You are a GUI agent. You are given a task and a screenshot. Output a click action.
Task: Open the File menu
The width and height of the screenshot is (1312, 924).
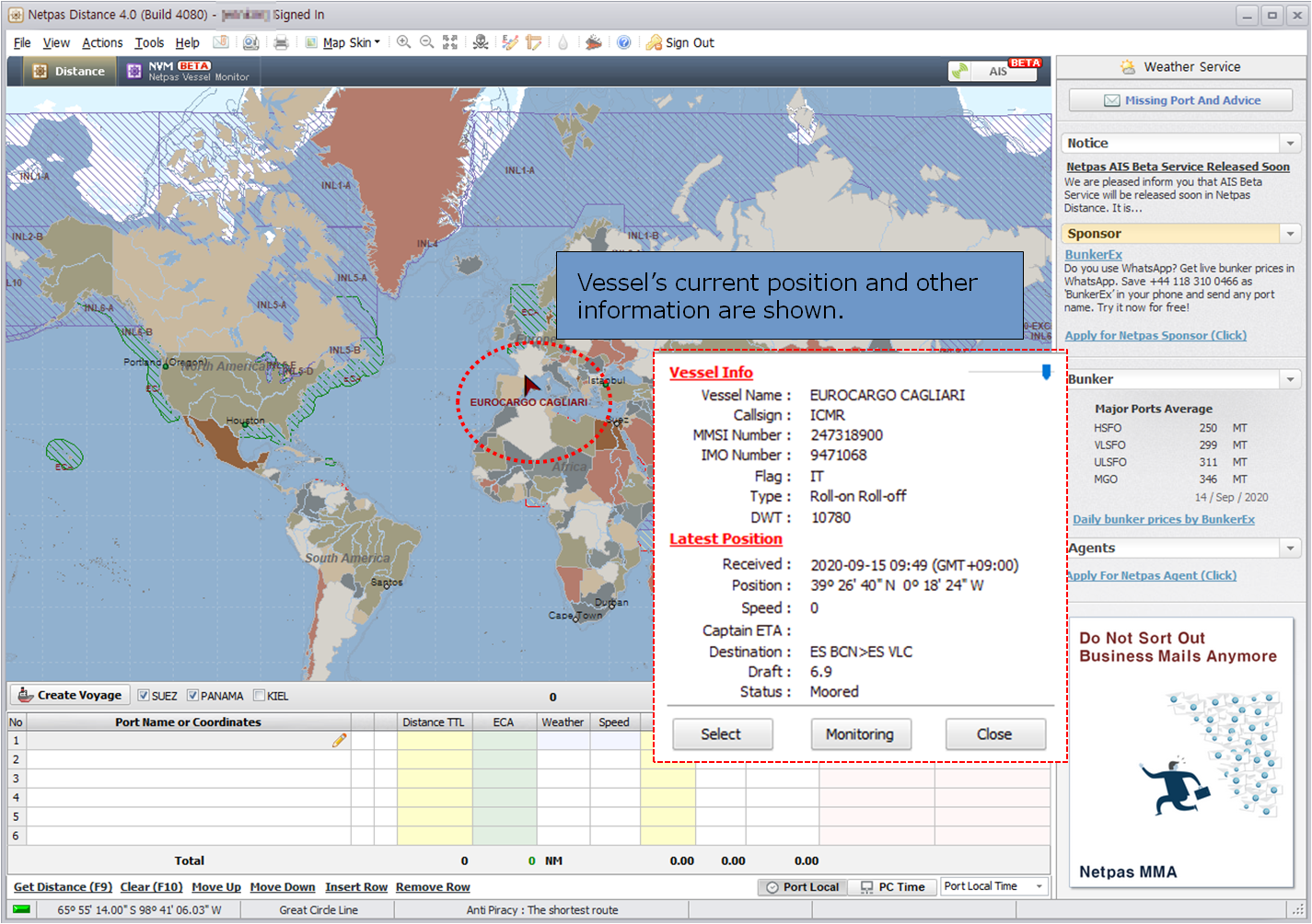pyautogui.click(x=22, y=42)
